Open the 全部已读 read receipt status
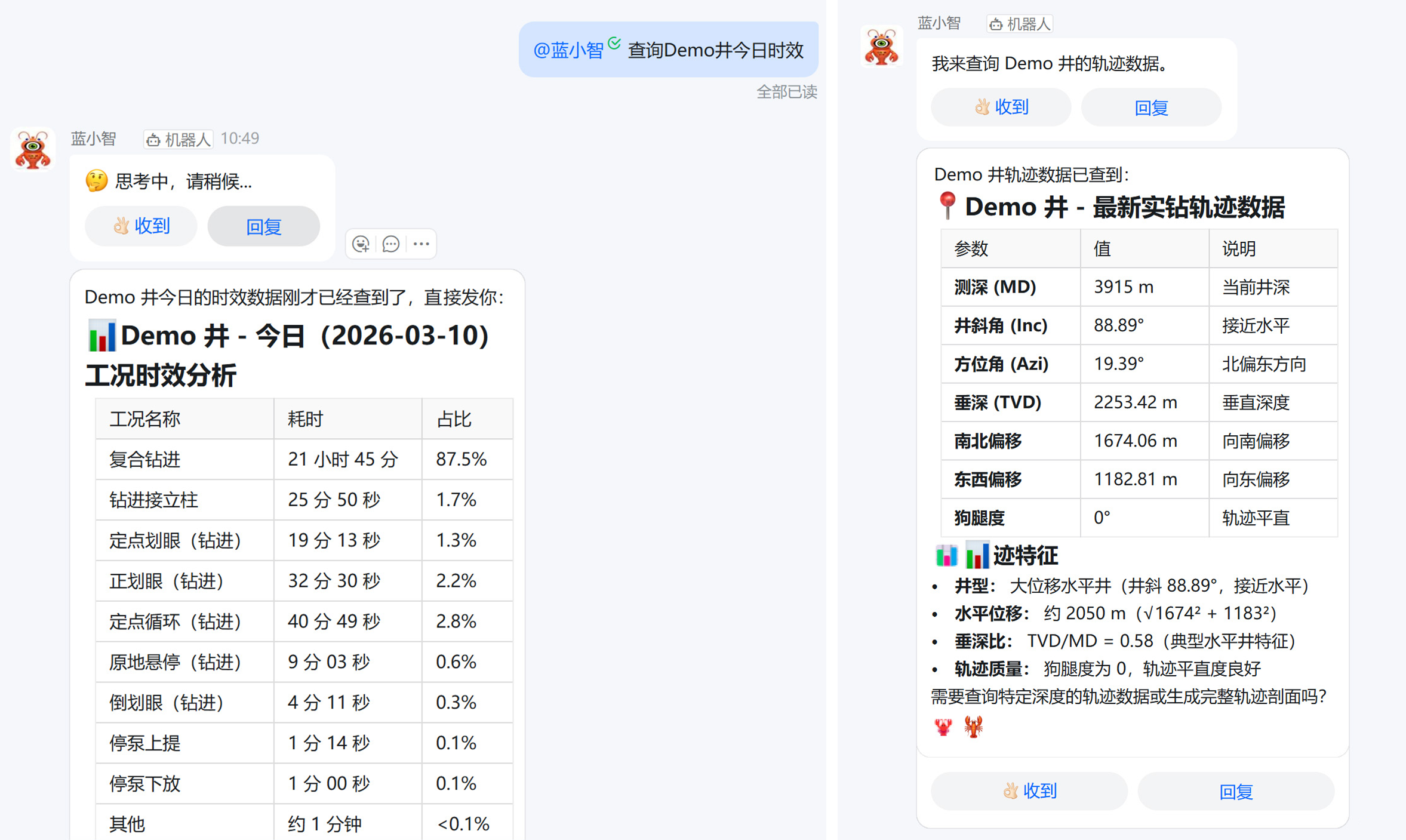Screen dimensions: 1406x840 [x=787, y=92]
